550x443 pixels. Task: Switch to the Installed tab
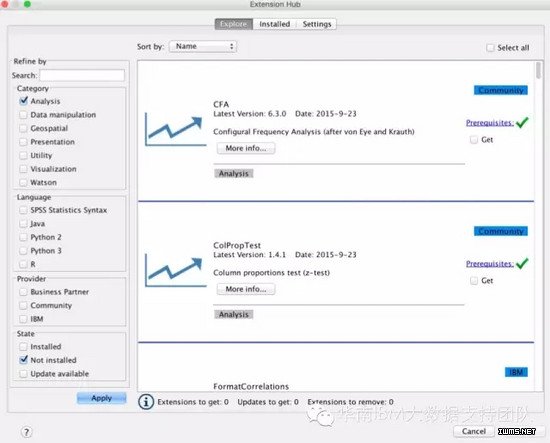pyautogui.click(x=275, y=24)
